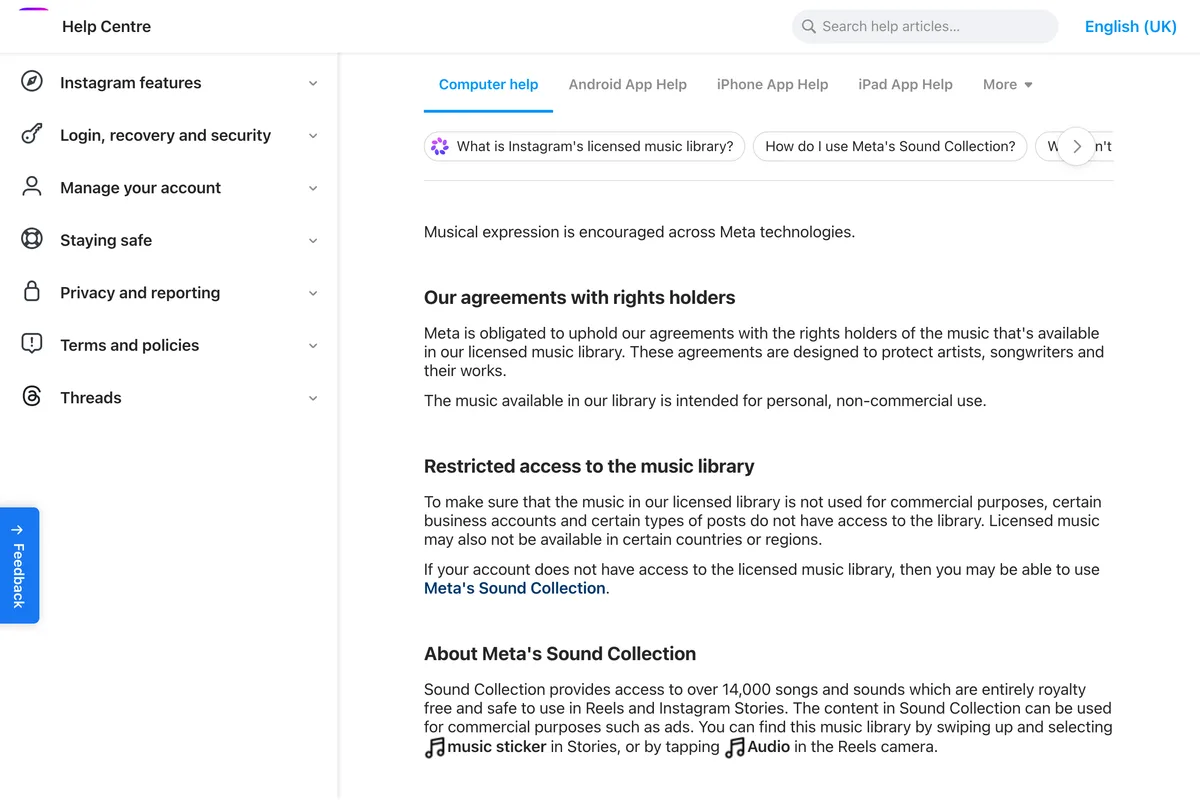
Task: Click the music note icon before 'Audio'
Action: [735, 747]
